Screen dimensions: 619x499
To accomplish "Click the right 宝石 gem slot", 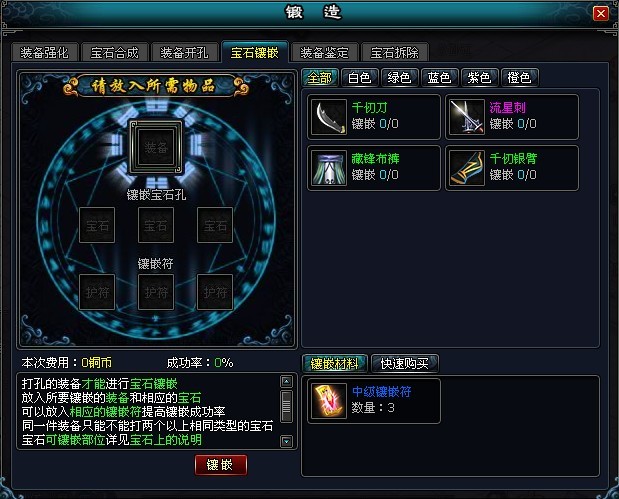I will (215, 225).
